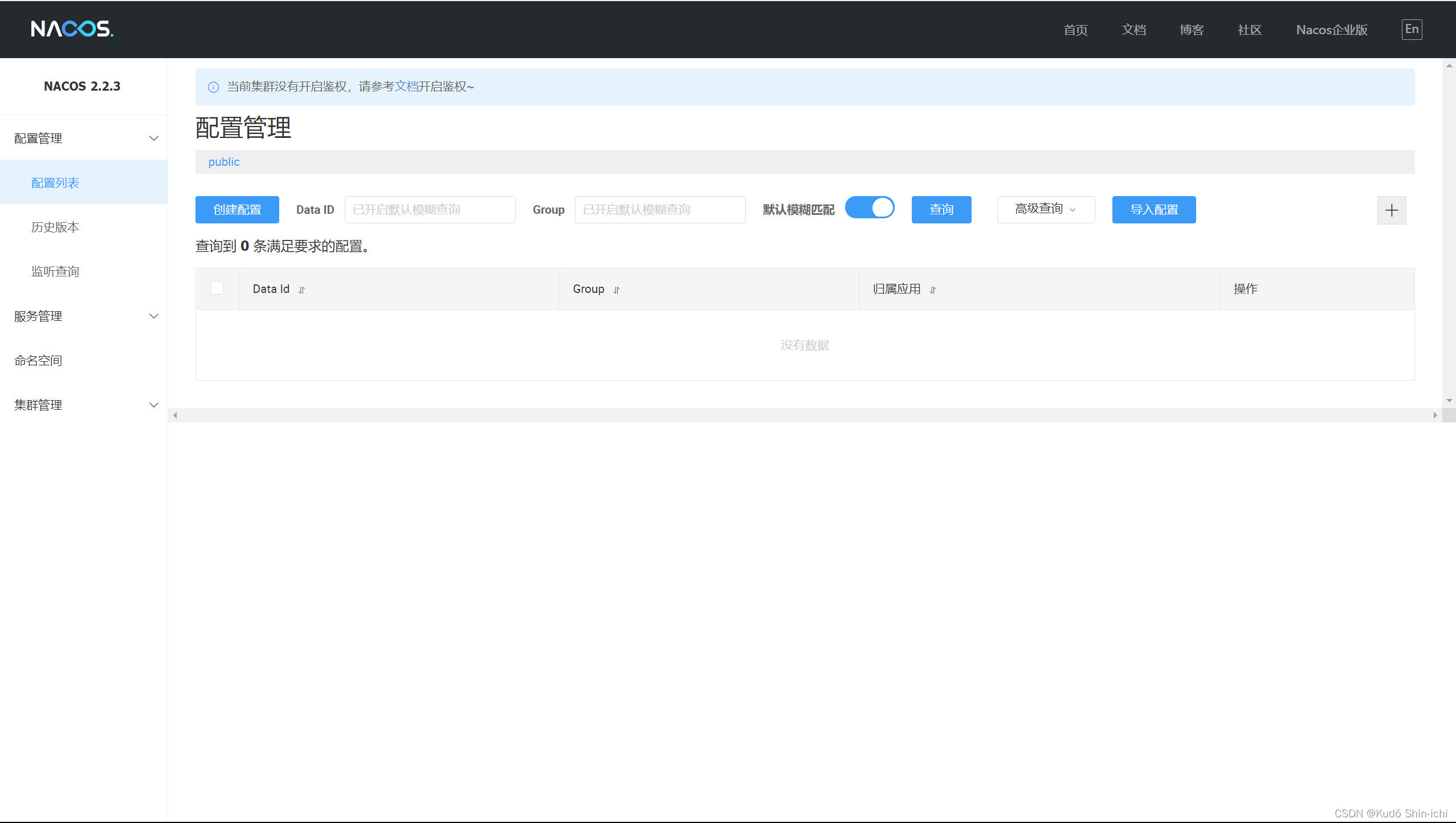Click the NACOS logo in header
The image size is (1456, 823).
pos(72,28)
